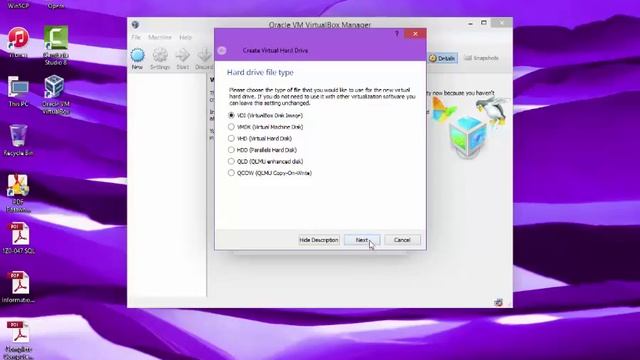This screenshot has height=360, width=640.
Task: Click the Create Virtual Hard Drive title text
Action: point(275,51)
